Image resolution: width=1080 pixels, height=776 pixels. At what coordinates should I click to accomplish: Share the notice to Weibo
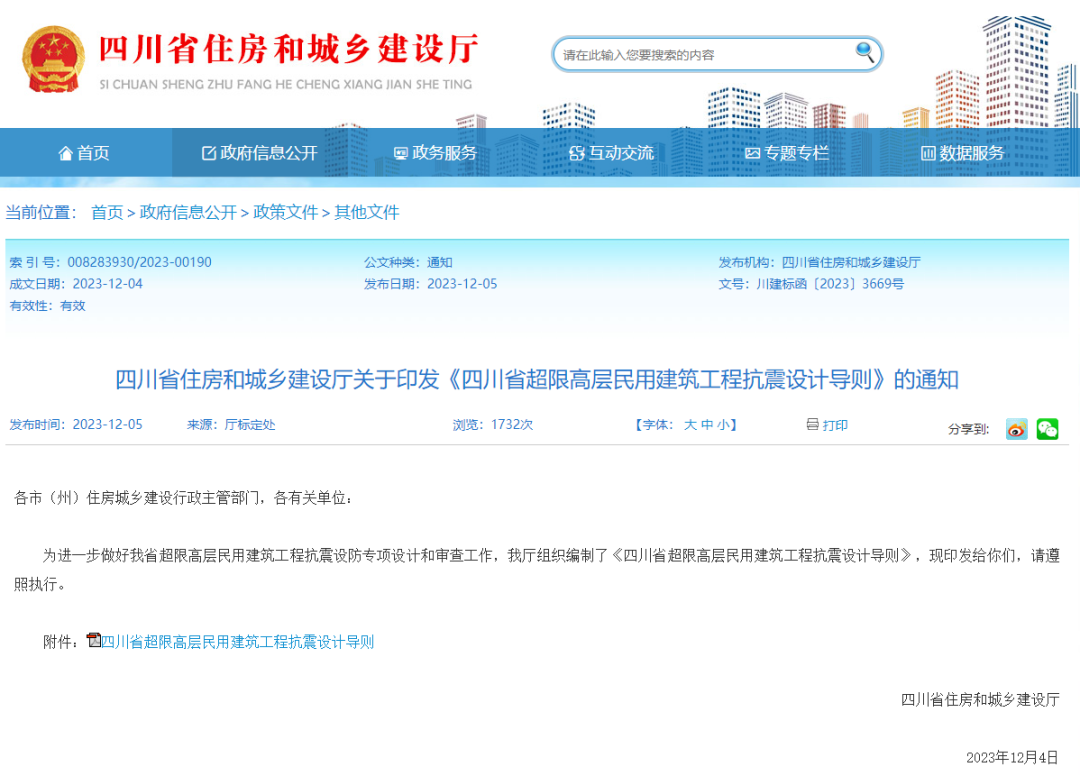click(1016, 429)
